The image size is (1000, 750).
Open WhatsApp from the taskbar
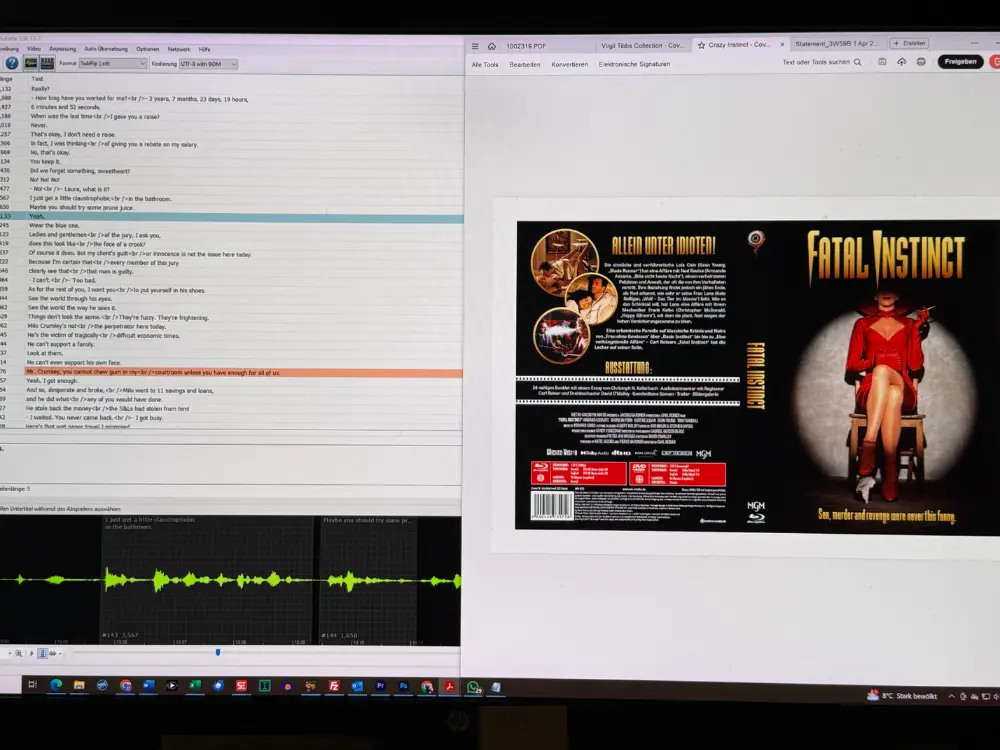[x=474, y=687]
